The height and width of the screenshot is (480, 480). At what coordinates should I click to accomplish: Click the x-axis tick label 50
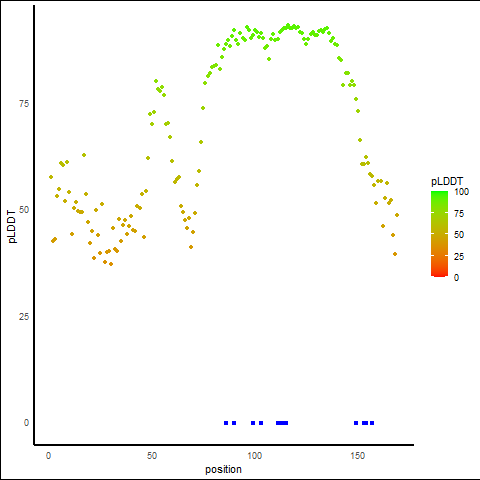[x=152, y=456]
